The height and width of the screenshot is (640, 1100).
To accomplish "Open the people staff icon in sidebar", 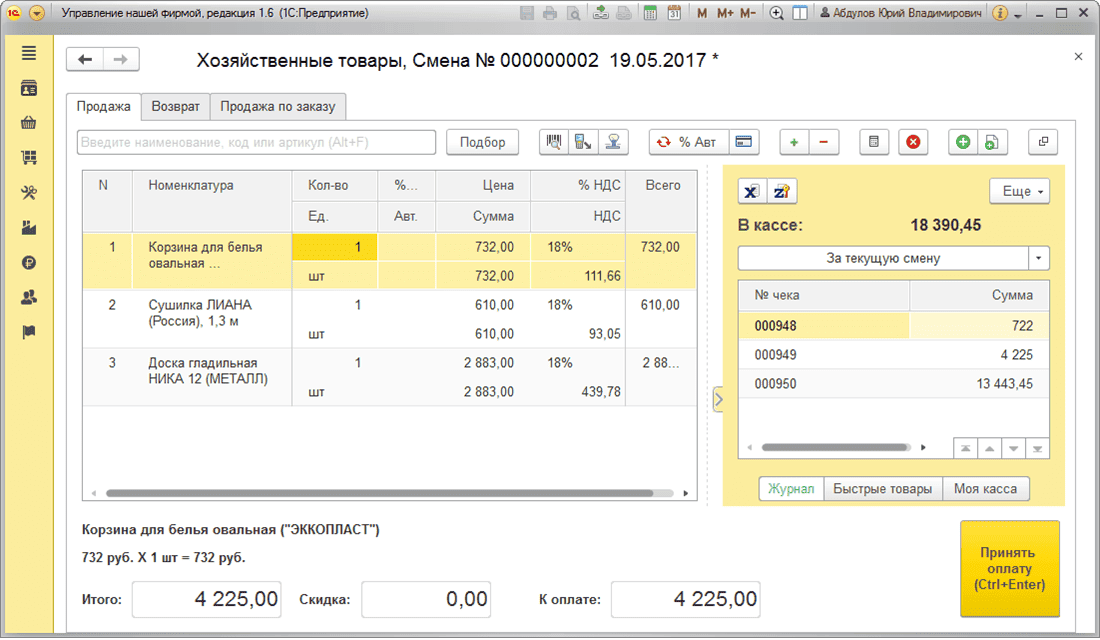I will click(x=29, y=298).
